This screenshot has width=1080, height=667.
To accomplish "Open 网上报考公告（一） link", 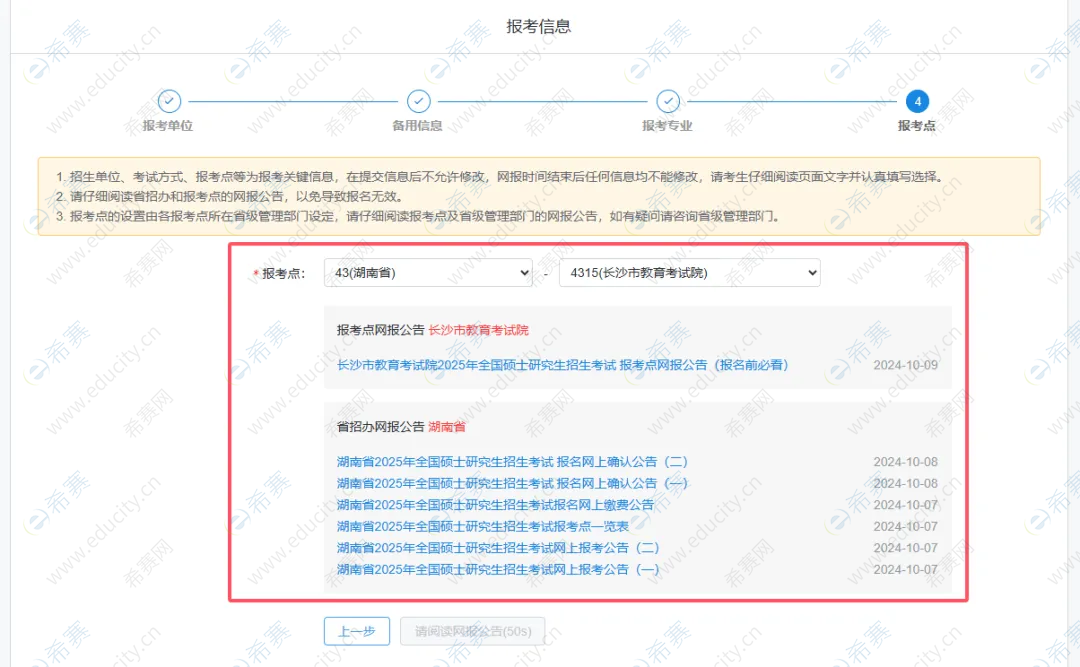I will coord(498,569).
